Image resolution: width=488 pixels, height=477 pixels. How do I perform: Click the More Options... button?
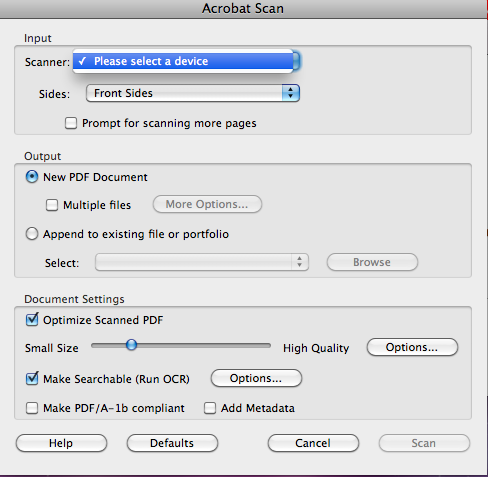[x=207, y=204]
